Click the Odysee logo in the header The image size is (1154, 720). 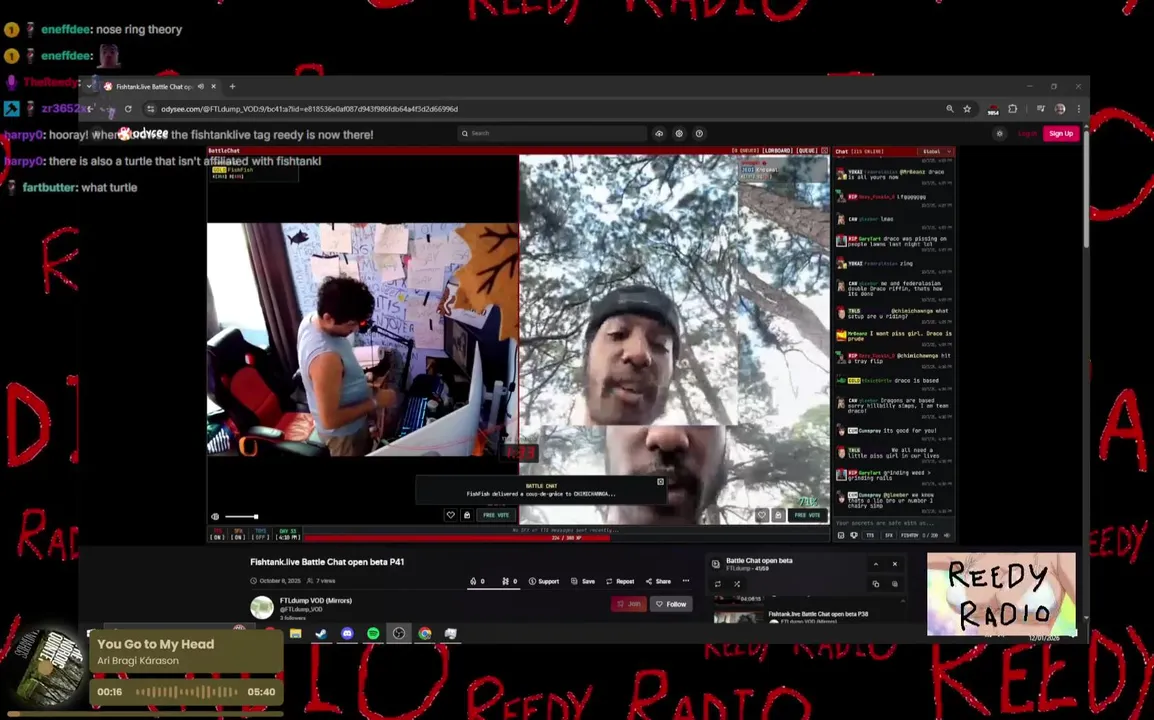(144, 133)
